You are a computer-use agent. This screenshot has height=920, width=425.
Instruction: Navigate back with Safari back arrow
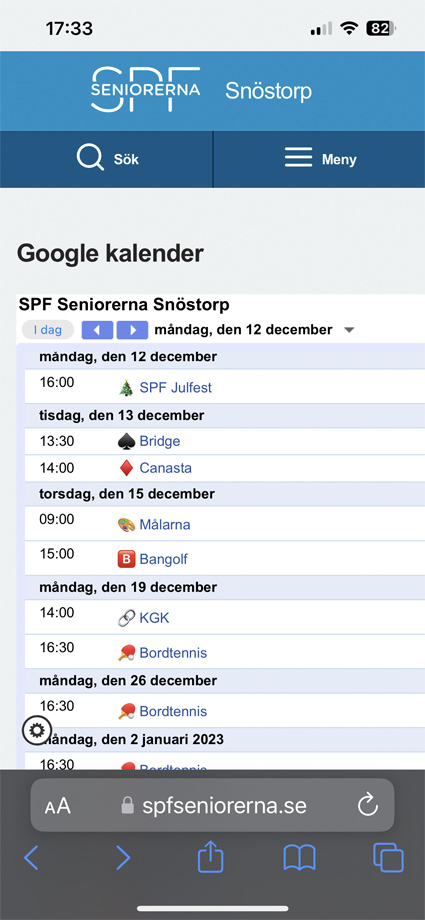(31, 858)
